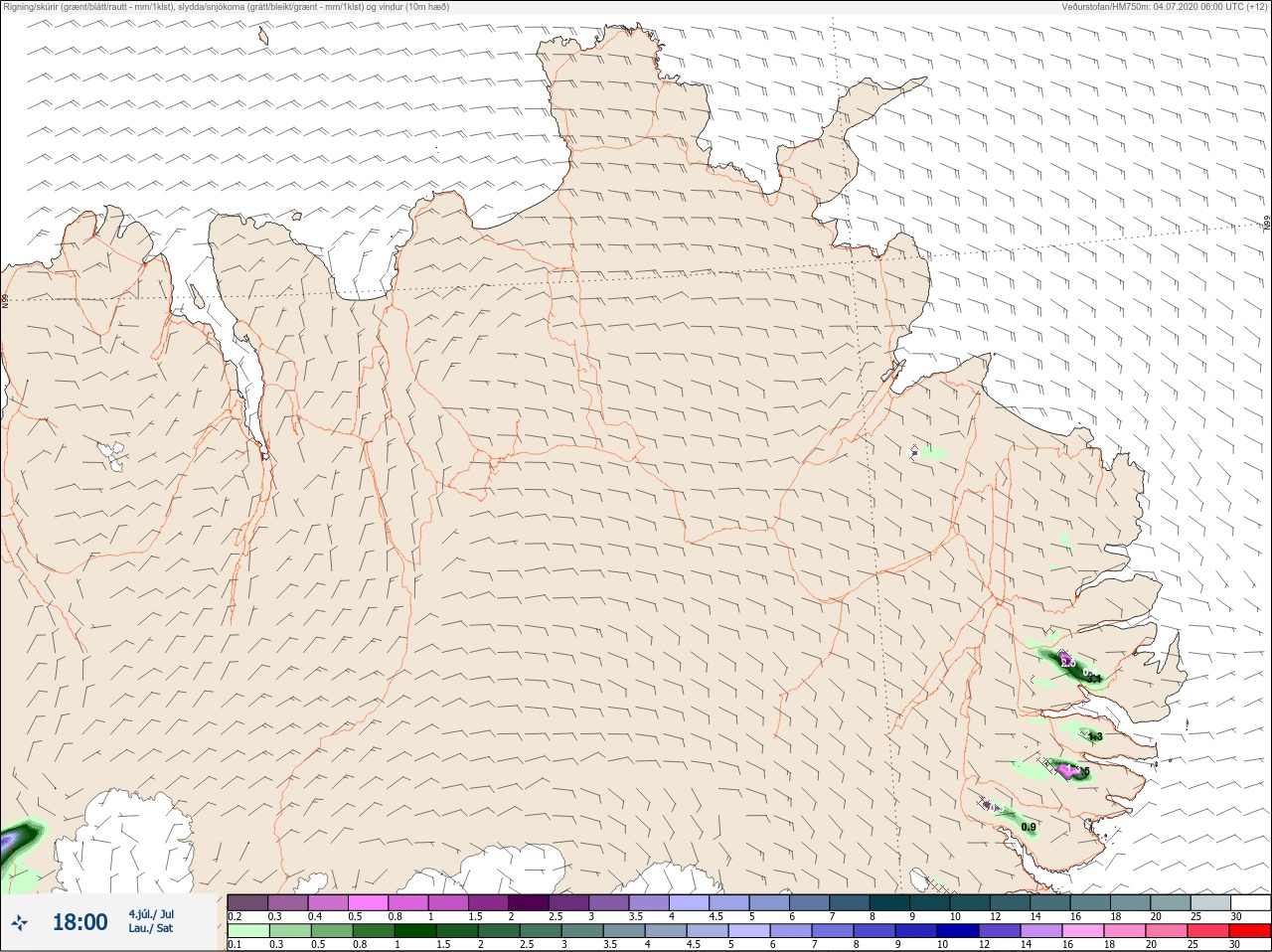Click the N99 label on right map edge
Image resolution: width=1272 pixels, height=952 pixels.
pos(1267,224)
